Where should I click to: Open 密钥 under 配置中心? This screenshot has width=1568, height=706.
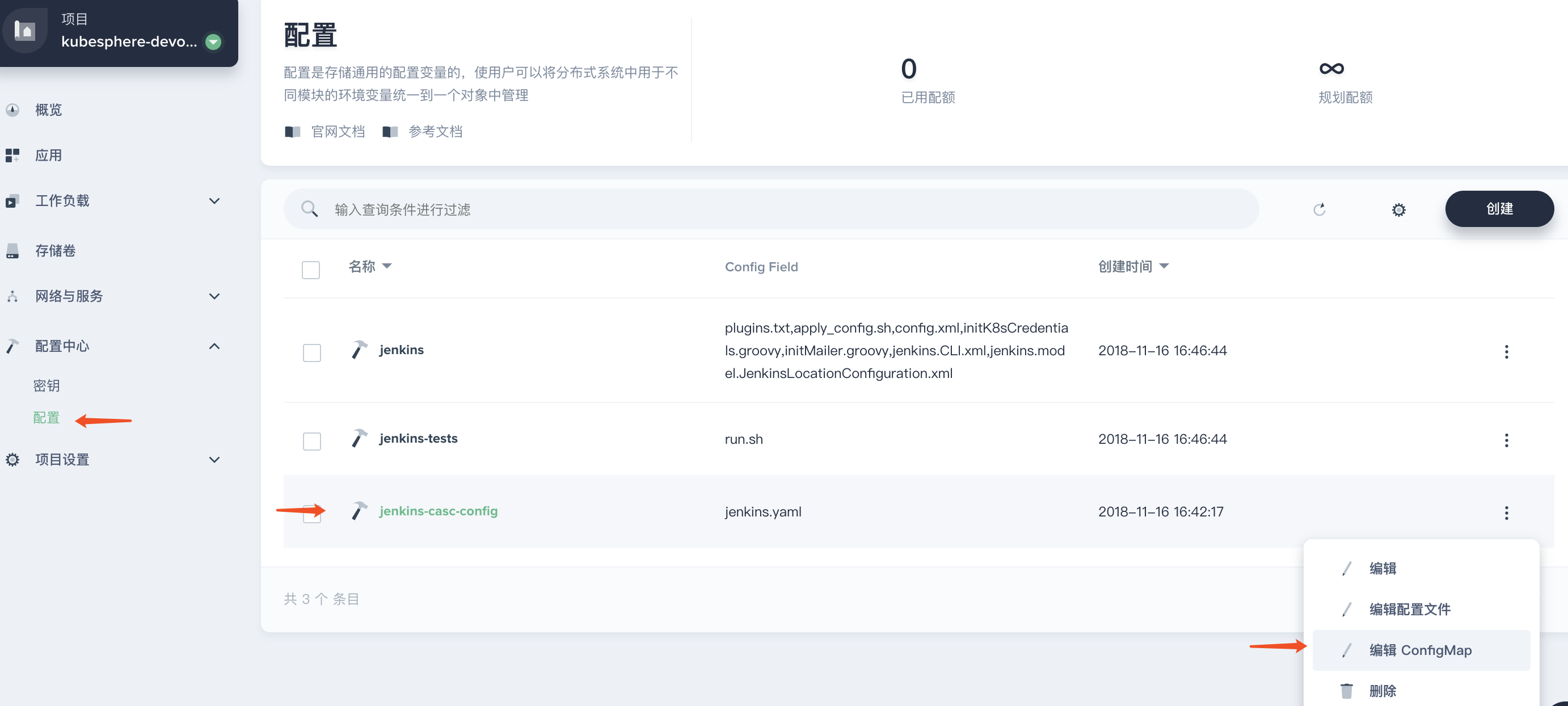(x=47, y=385)
